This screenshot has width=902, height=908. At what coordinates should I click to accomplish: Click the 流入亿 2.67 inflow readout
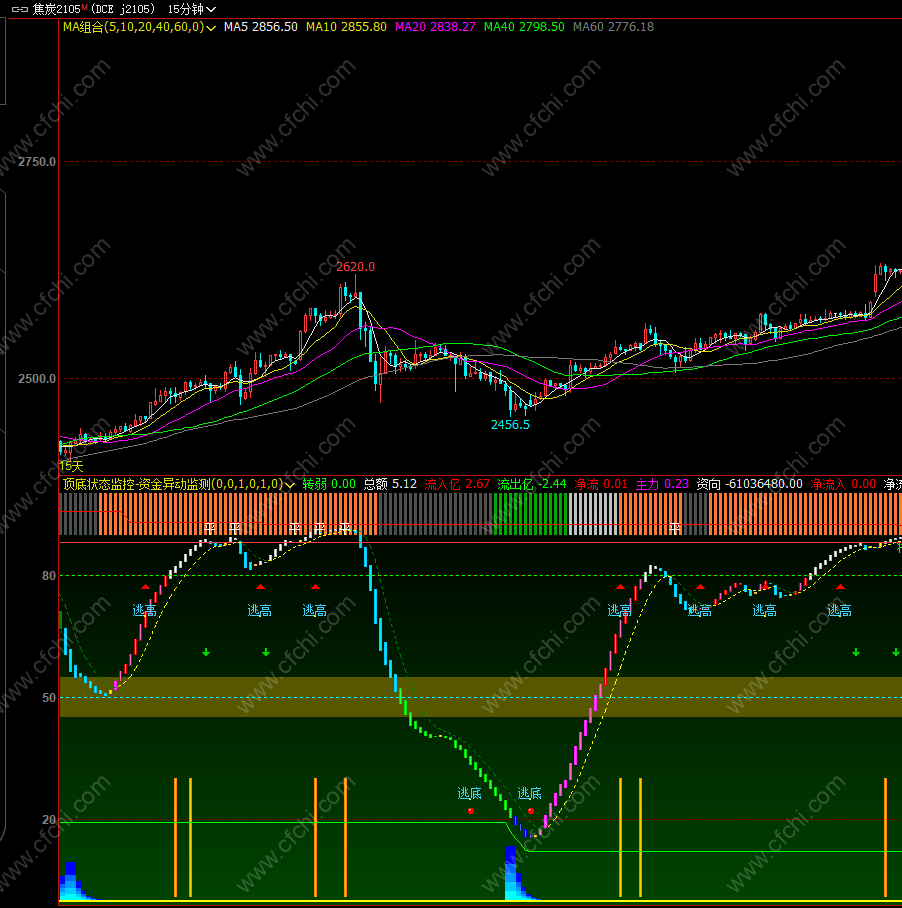point(457,484)
